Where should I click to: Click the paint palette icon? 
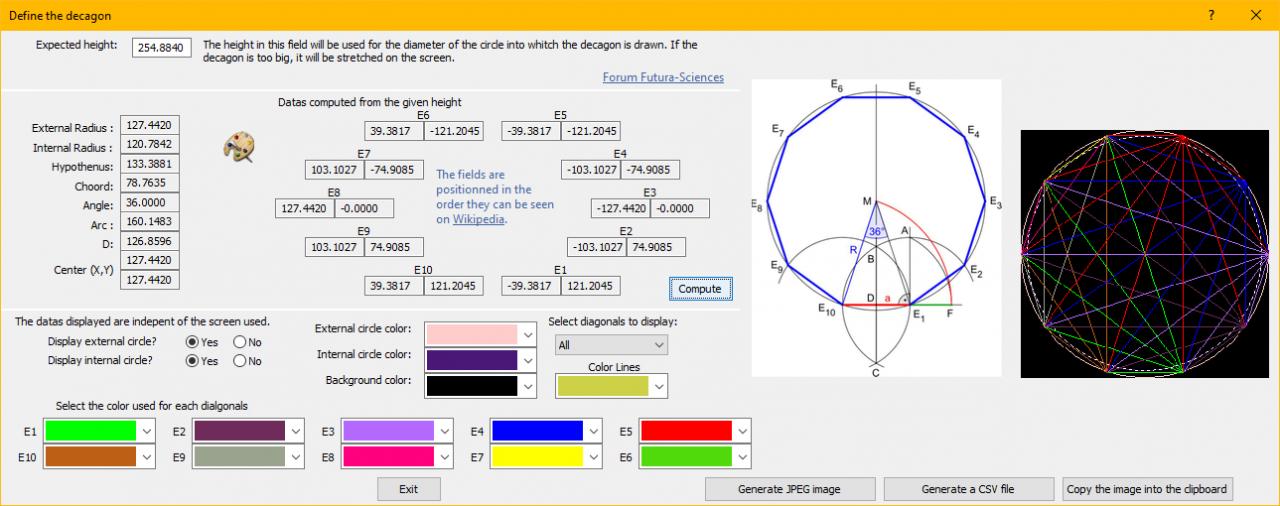(x=238, y=147)
